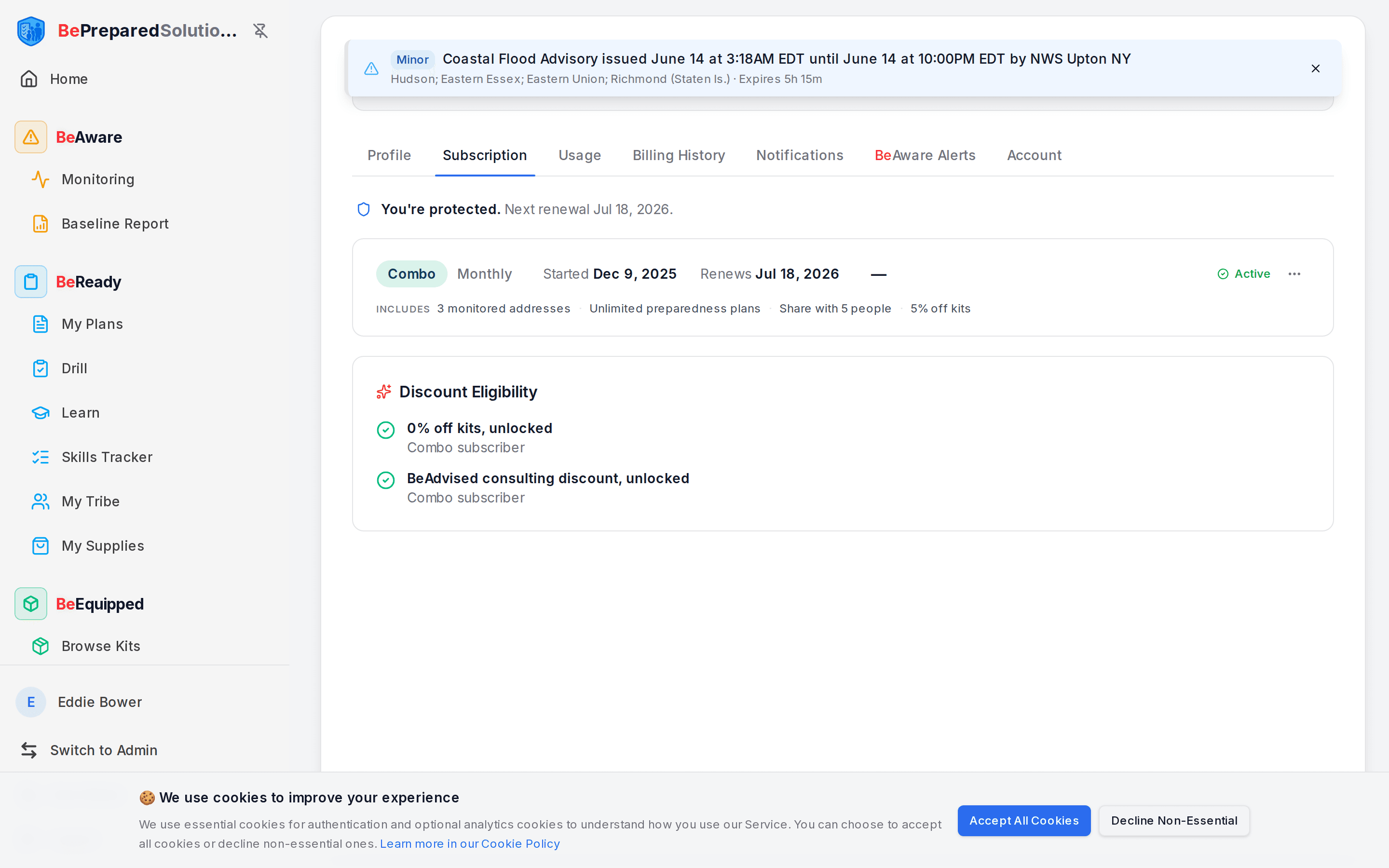Image resolution: width=1389 pixels, height=868 pixels.
Task: Open the BeEquipped box icon
Action: [31, 604]
